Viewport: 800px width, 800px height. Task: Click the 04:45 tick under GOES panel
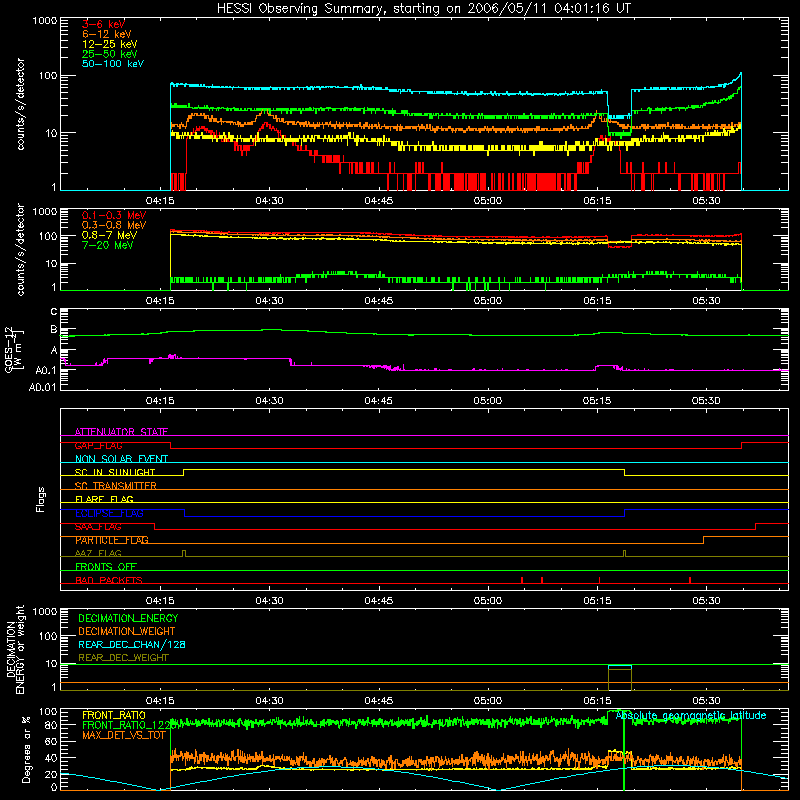[x=379, y=401]
